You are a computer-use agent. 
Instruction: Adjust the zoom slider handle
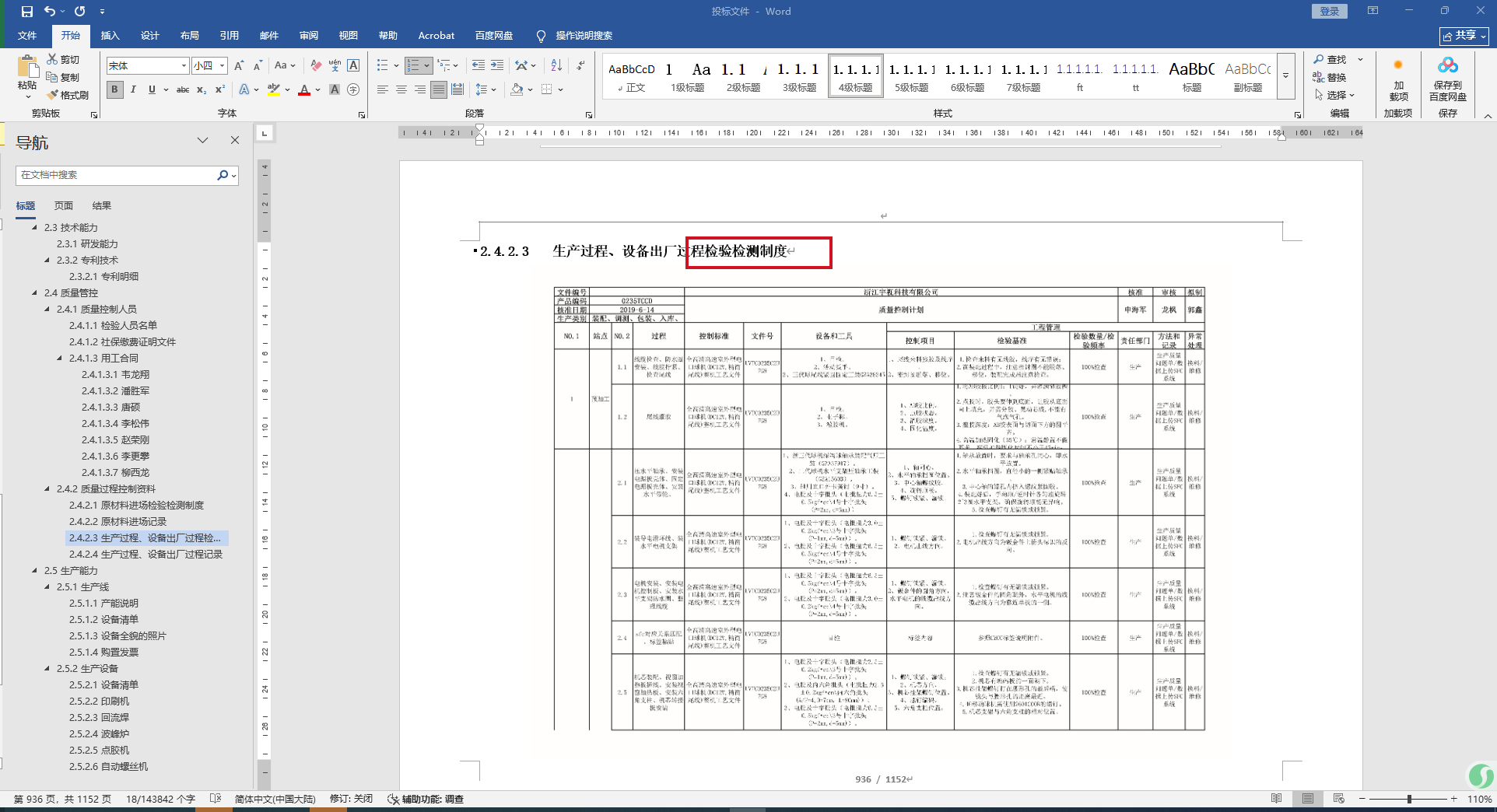click(x=1409, y=799)
